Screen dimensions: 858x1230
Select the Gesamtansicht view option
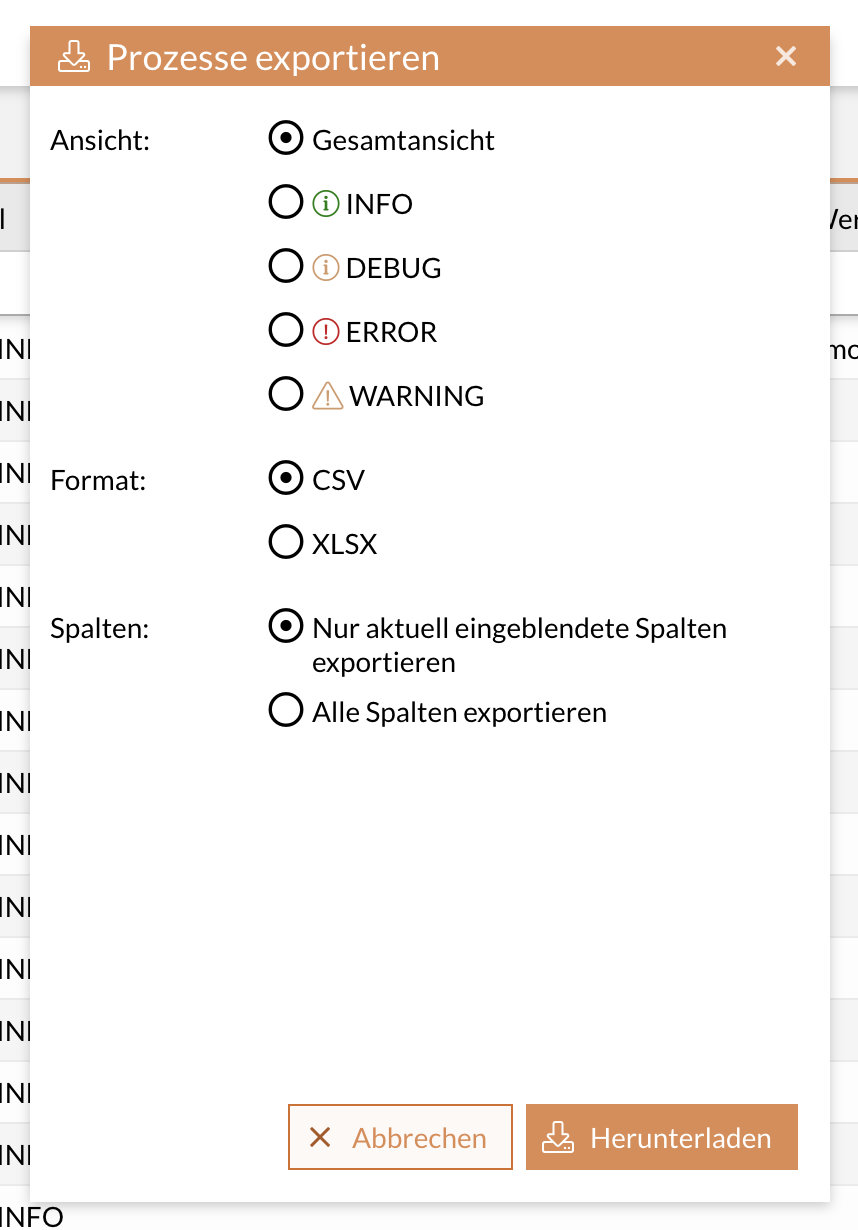pos(285,138)
